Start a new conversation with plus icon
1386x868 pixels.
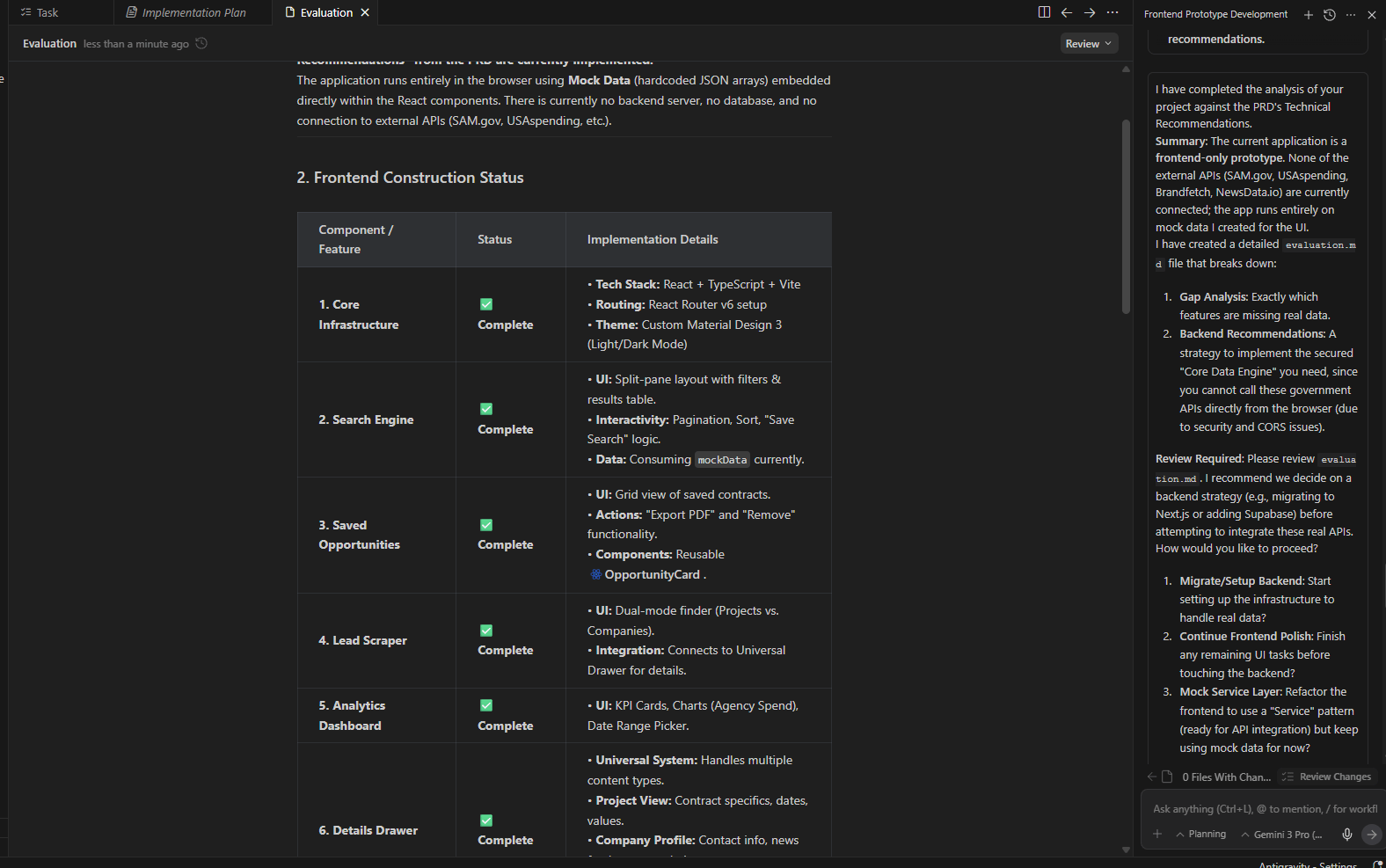point(1309,14)
